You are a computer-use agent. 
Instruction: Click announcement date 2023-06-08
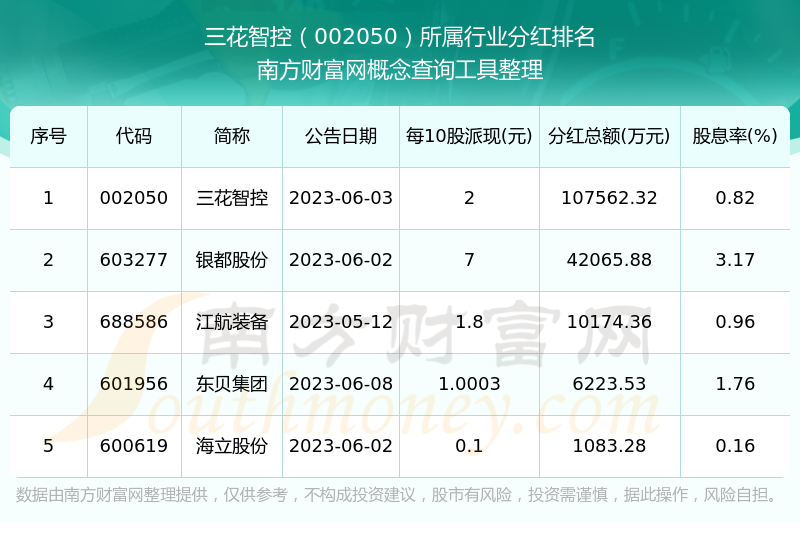pos(341,384)
